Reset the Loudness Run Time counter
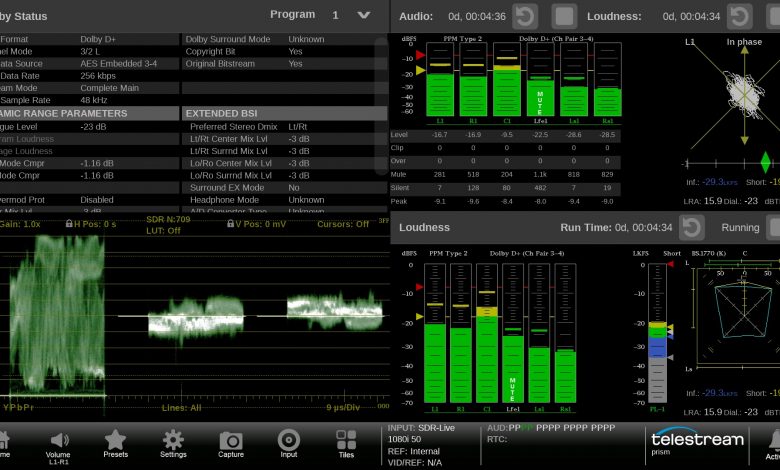The height and width of the screenshot is (470, 780). click(x=692, y=228)
